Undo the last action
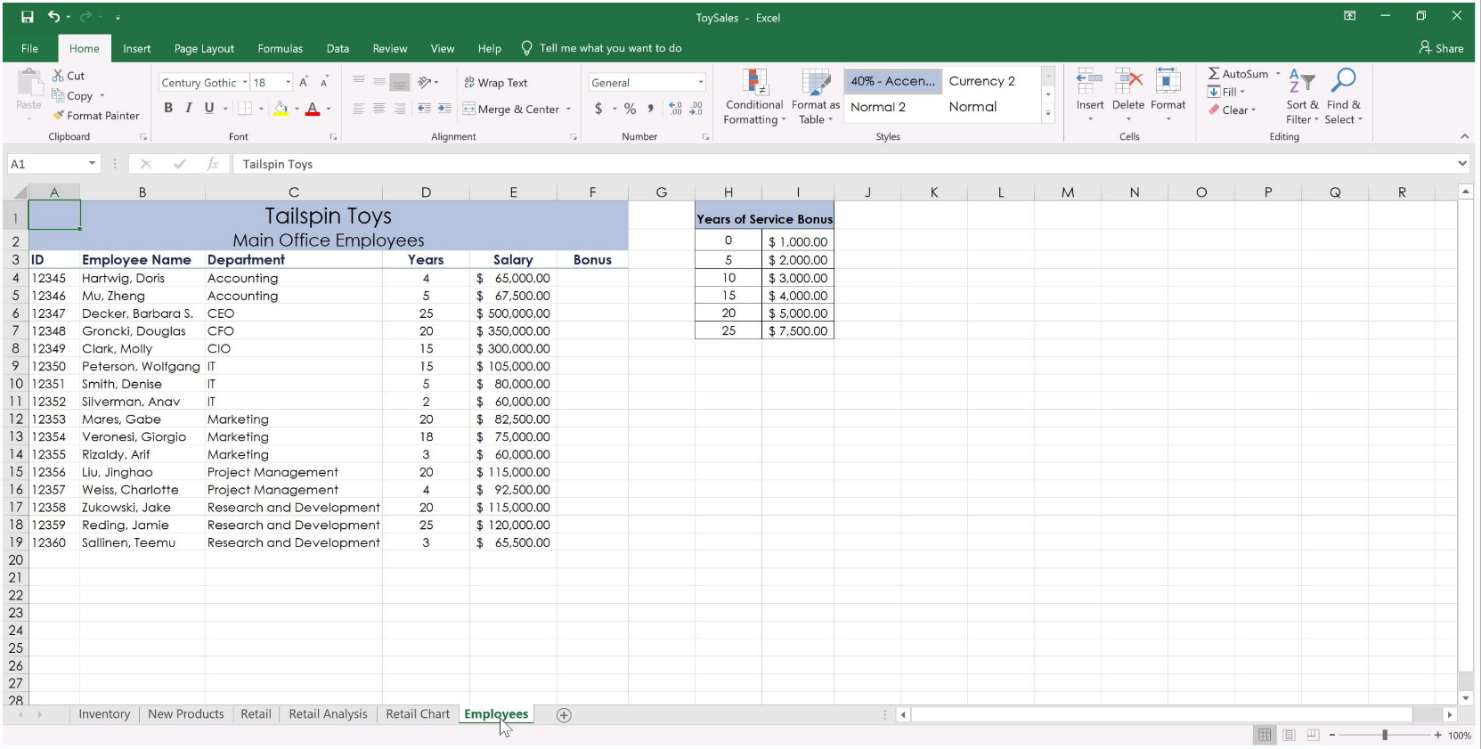Viewport: 1481px width, 749px height. click(54, 17)
